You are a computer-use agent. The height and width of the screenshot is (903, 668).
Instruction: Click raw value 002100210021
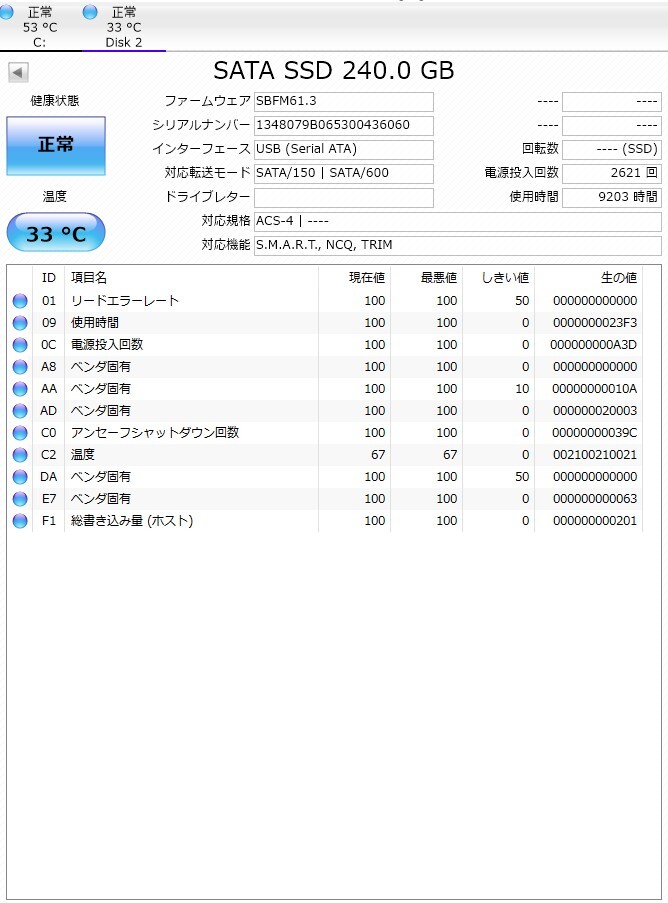point(595,455)
